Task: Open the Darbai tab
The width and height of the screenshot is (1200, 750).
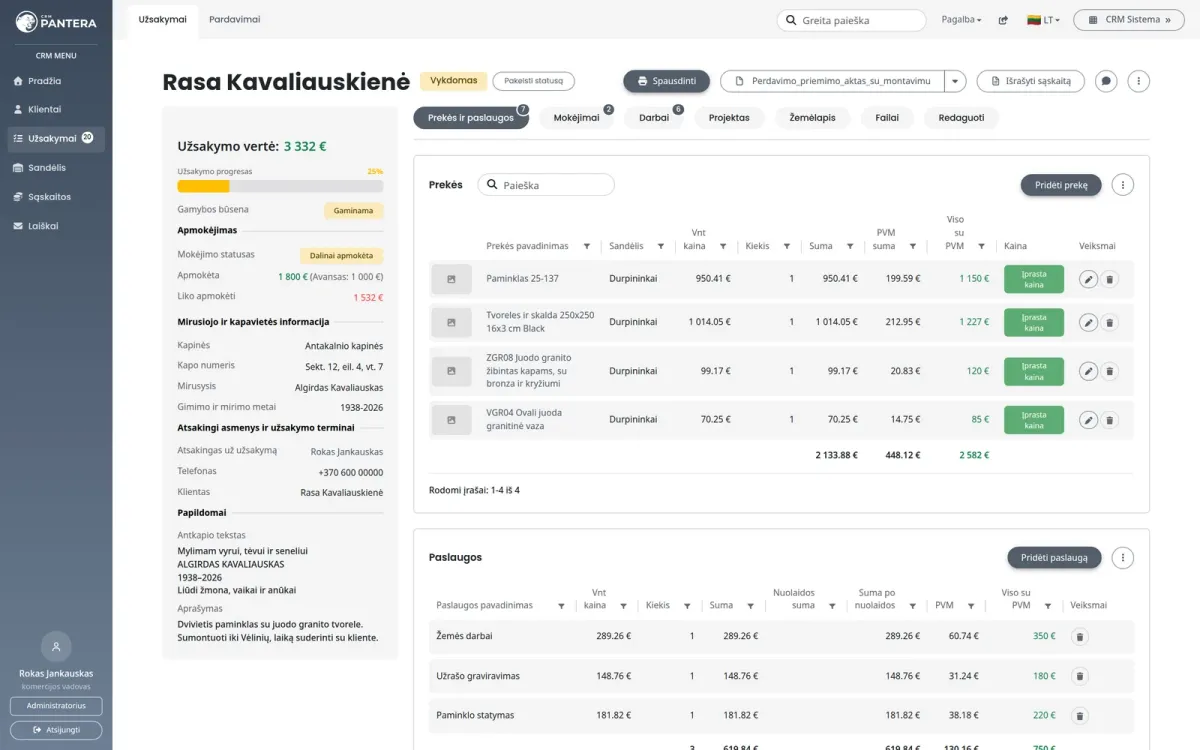Action: [x=654, y=118]
